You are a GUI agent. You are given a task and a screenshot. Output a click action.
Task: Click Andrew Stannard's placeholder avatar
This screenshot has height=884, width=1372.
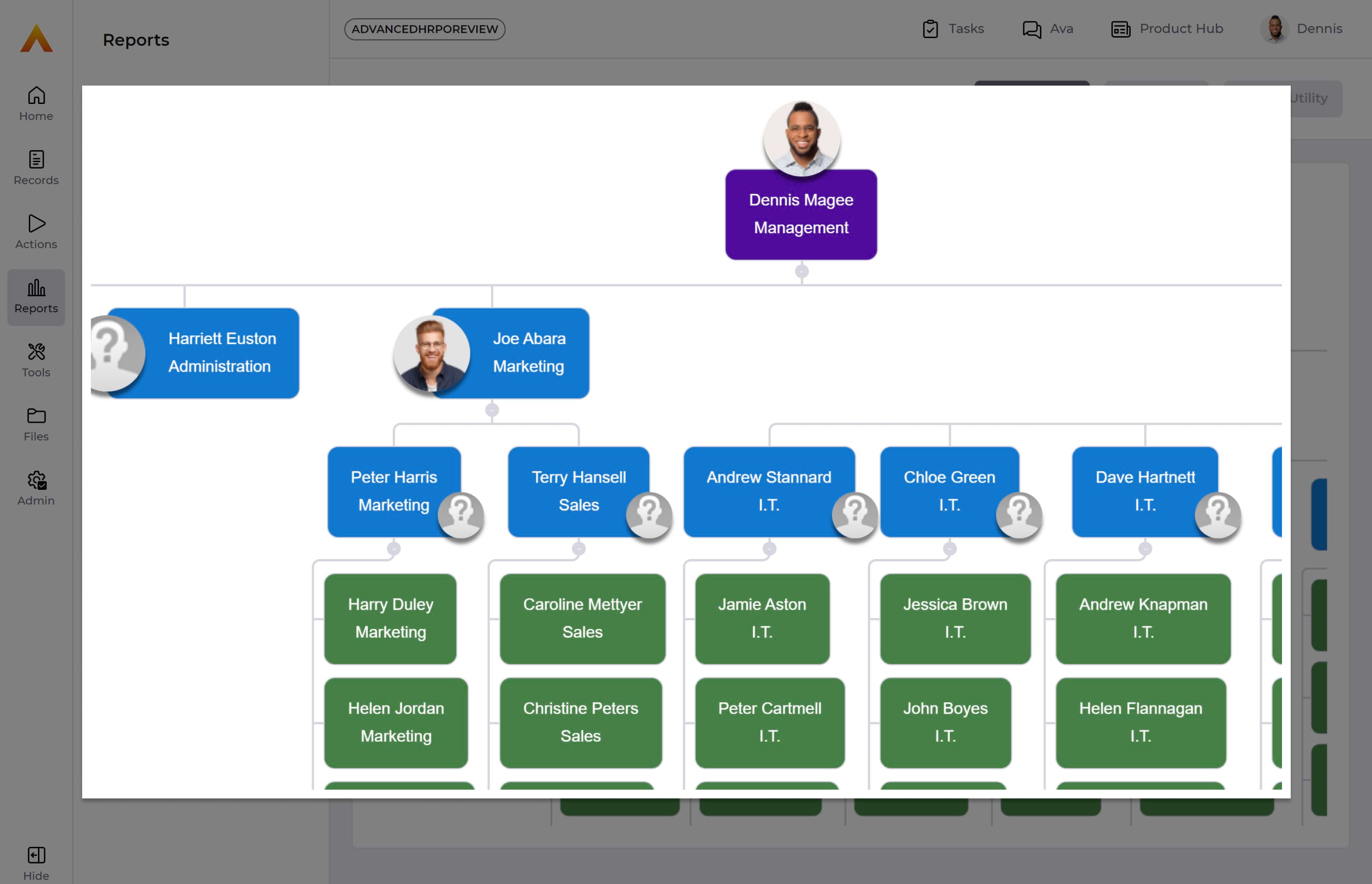point(855,515)
